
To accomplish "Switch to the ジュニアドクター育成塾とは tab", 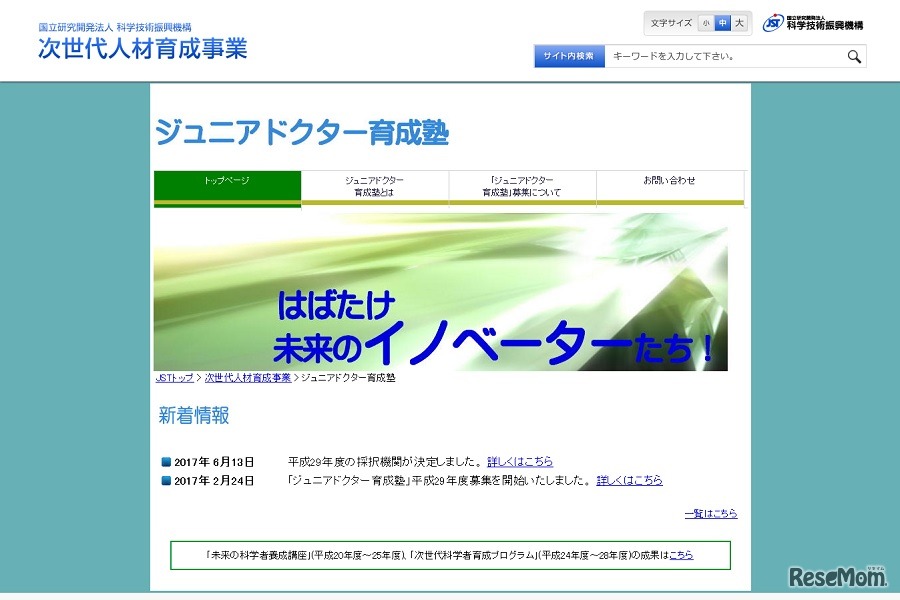I will click(x=373, y=185).
